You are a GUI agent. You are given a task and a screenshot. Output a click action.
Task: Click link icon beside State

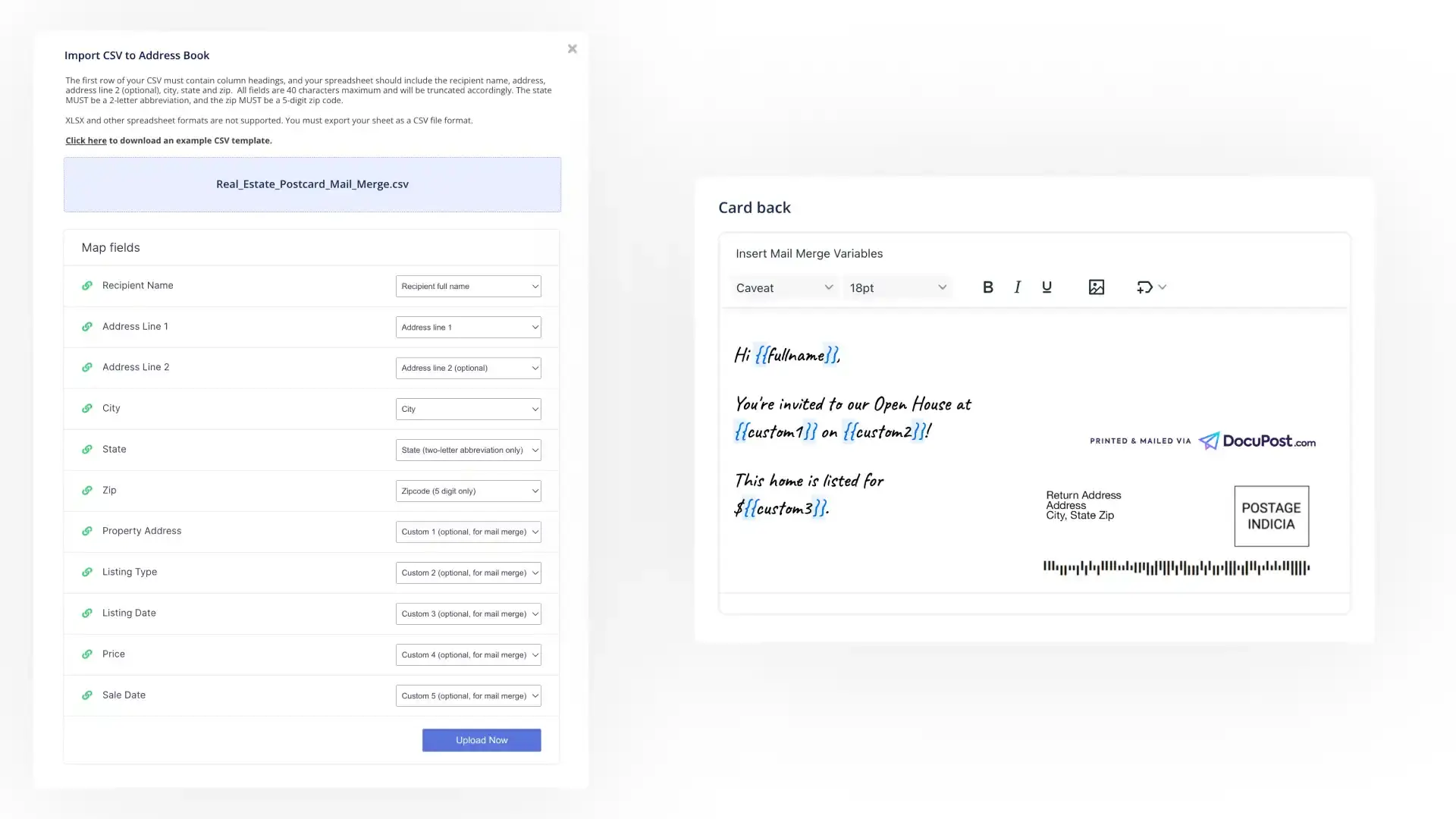pyautogui.click(x=87, y=450)
